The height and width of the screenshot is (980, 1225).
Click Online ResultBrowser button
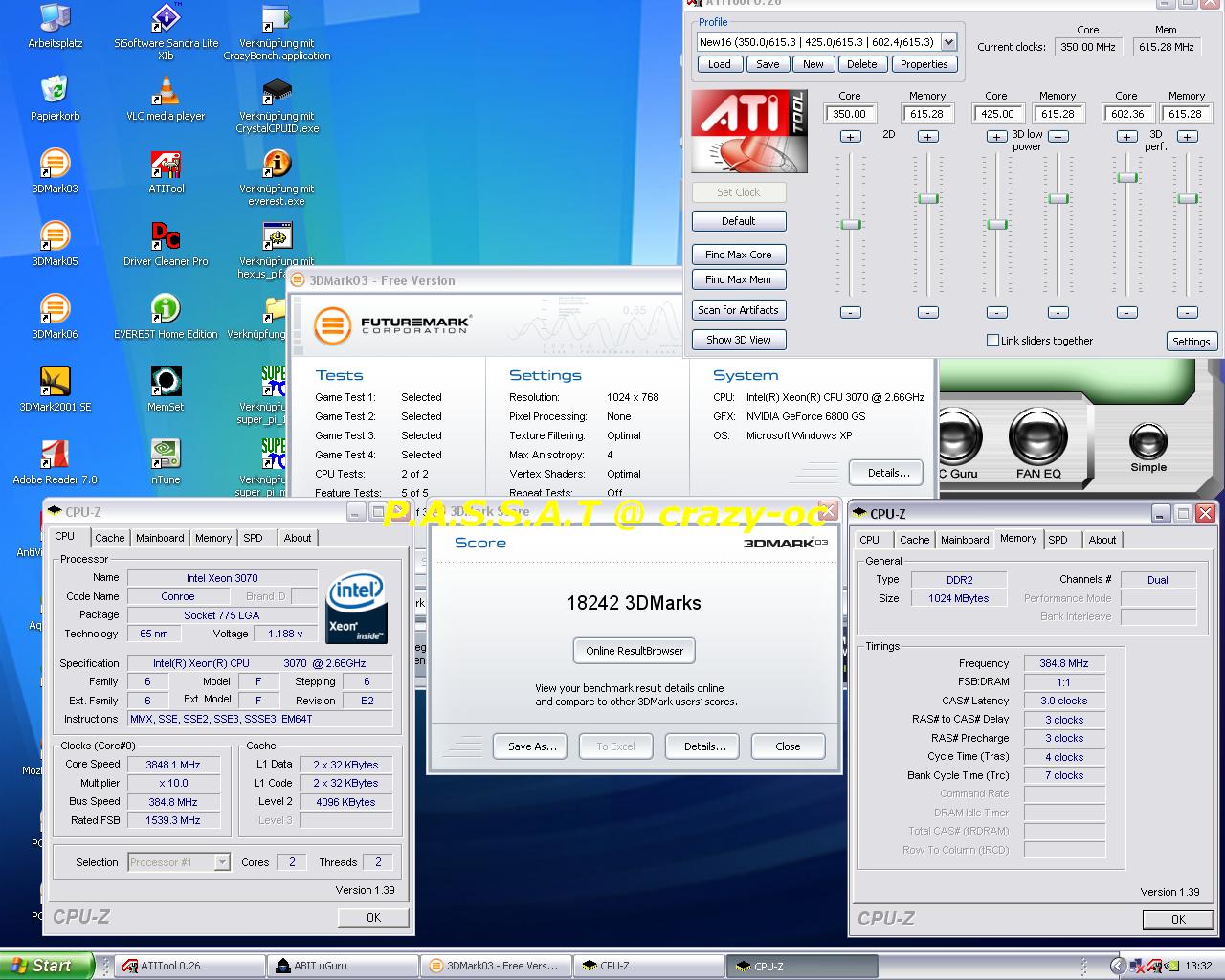point(635,651)
